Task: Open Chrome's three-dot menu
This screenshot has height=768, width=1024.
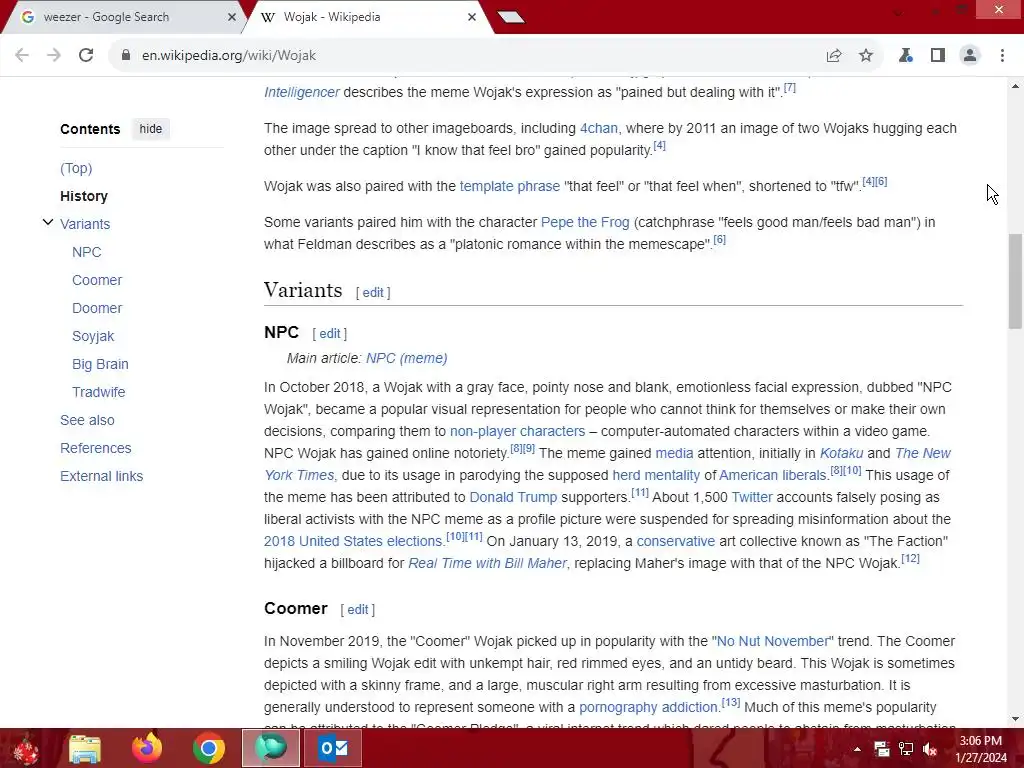Action: click(1002, 56)
